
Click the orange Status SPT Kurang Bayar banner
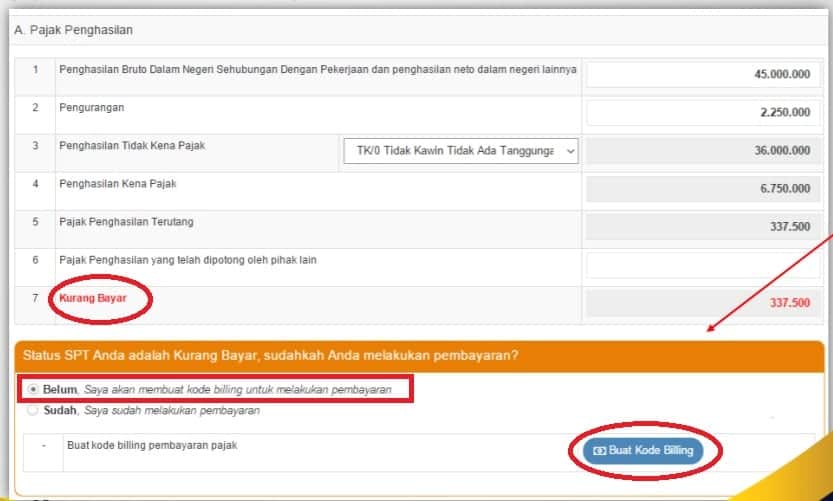point(420,356)
